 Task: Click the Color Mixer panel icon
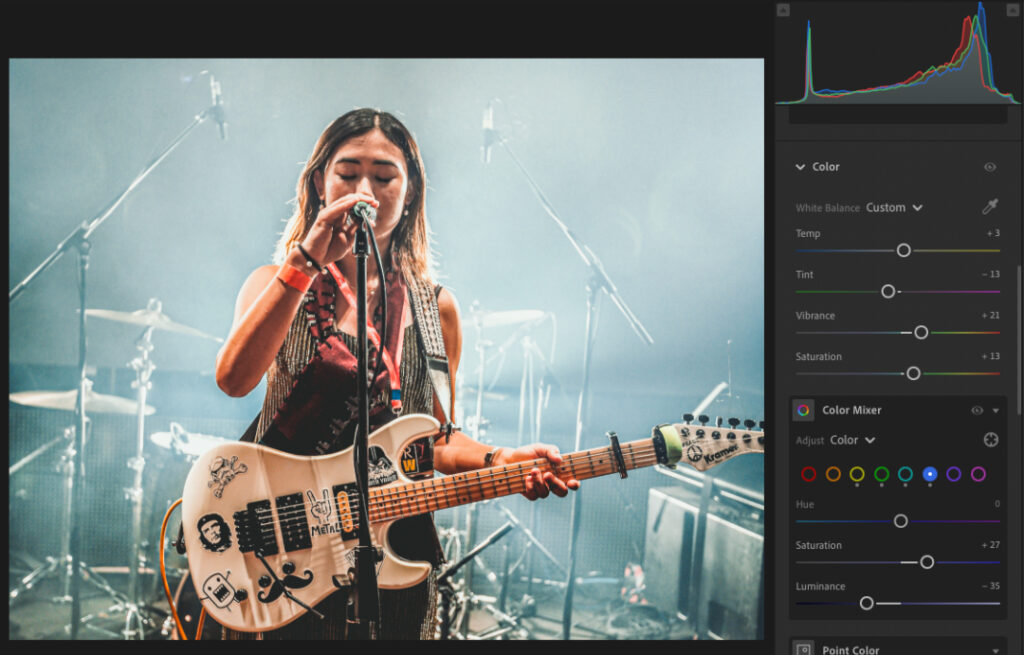click(x=802, y=410)
